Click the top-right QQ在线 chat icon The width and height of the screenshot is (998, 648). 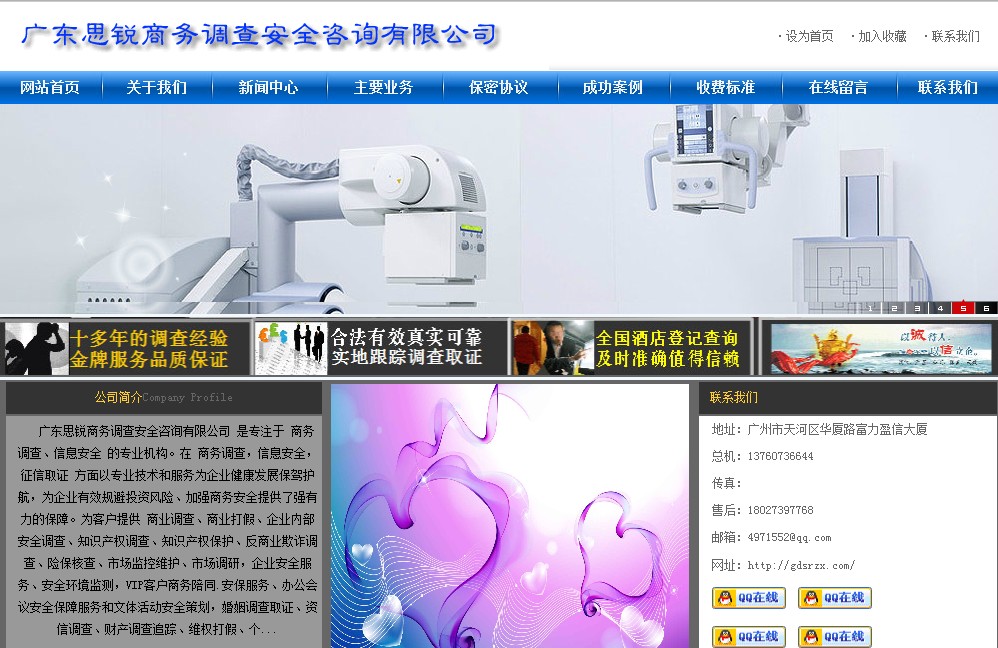pyautogui.click(x=835, y=598)
